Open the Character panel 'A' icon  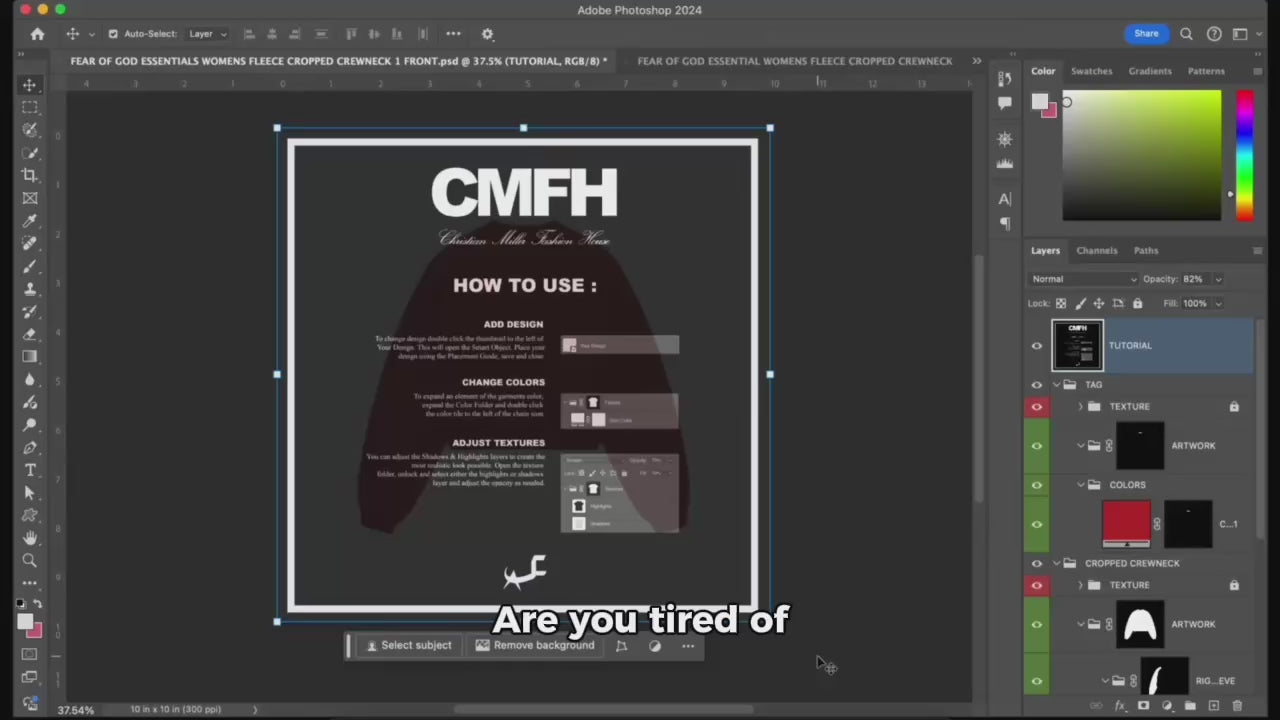tap(1005, 199)
